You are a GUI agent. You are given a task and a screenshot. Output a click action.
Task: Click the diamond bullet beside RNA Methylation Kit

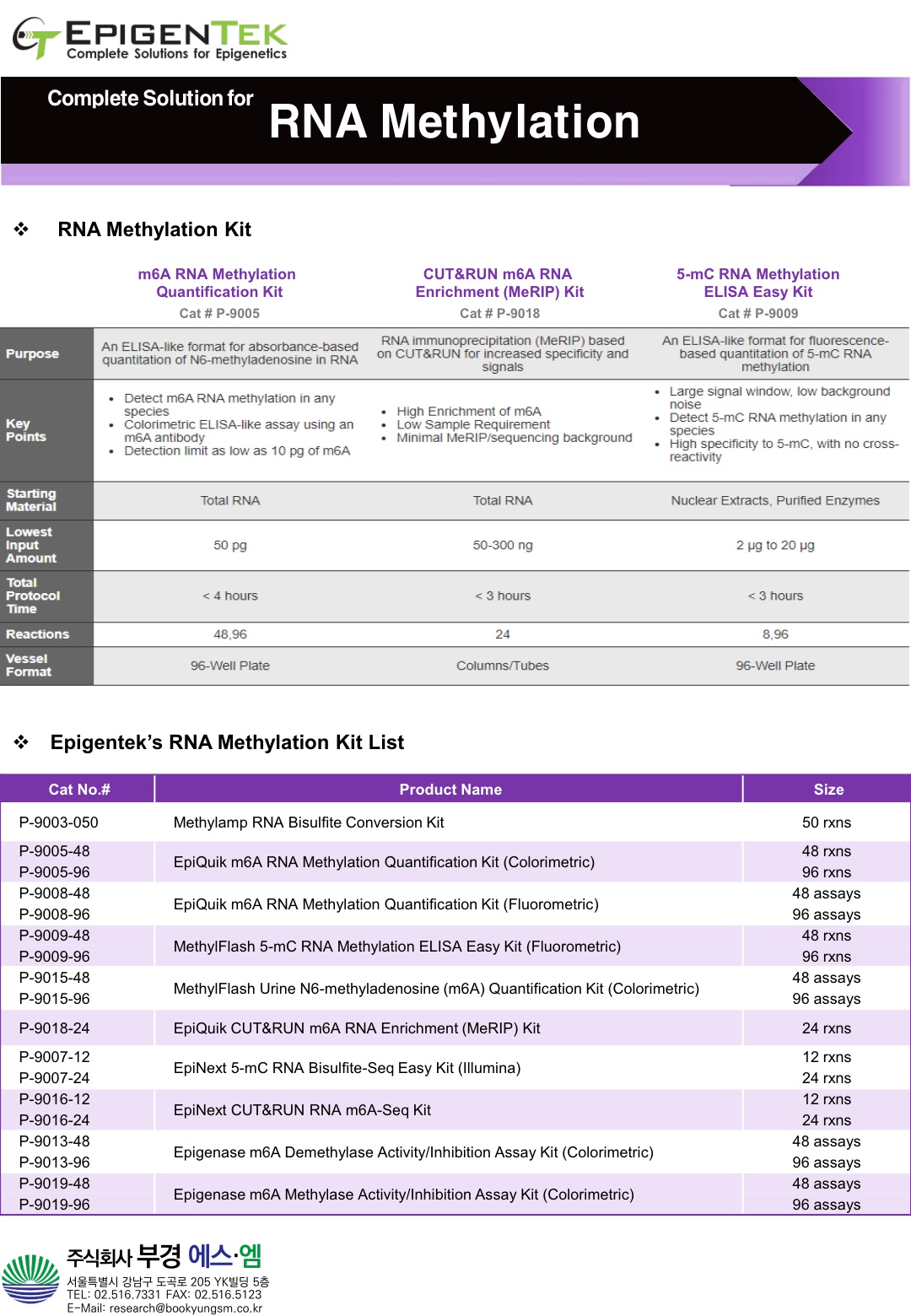click(21, 229)
